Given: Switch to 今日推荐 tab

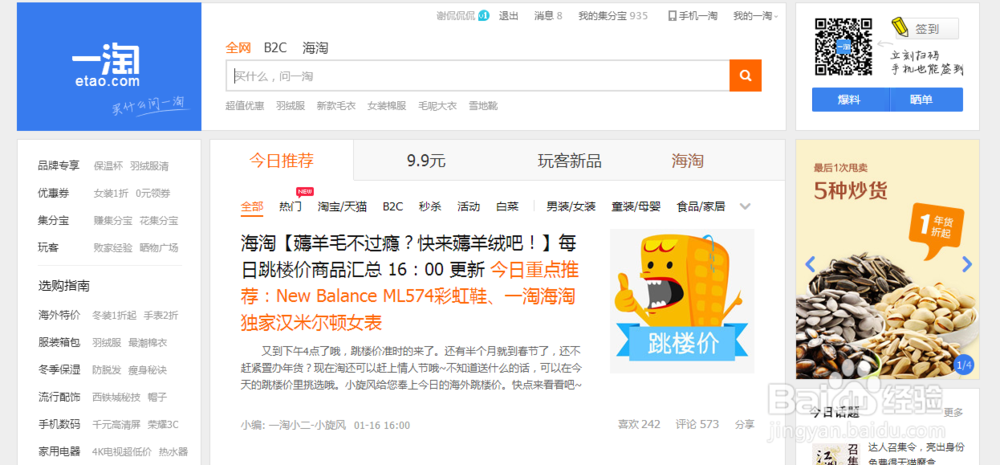Looking at the screenshot, I should tap(281, 160).
